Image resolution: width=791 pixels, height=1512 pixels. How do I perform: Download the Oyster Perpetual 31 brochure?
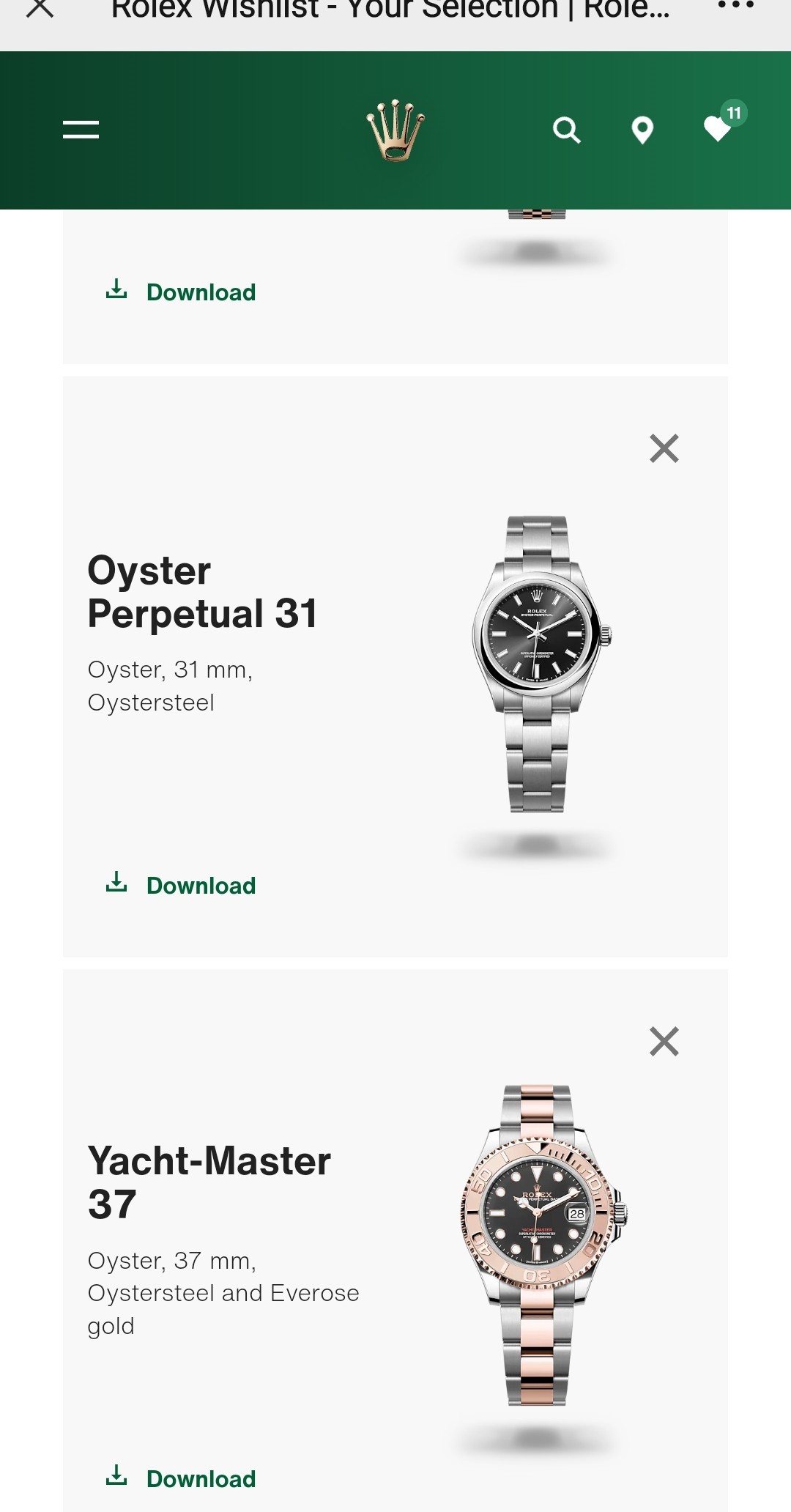(x=181, y=885)
